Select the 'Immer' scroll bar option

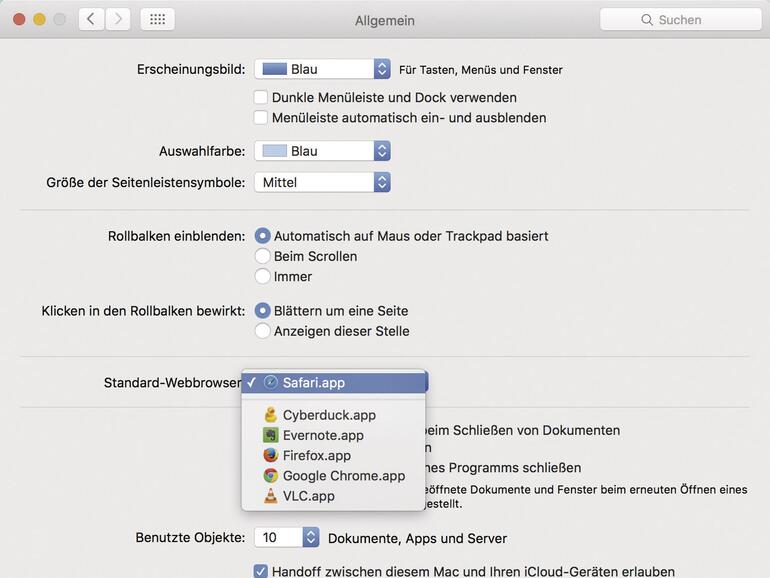[263, 276]
